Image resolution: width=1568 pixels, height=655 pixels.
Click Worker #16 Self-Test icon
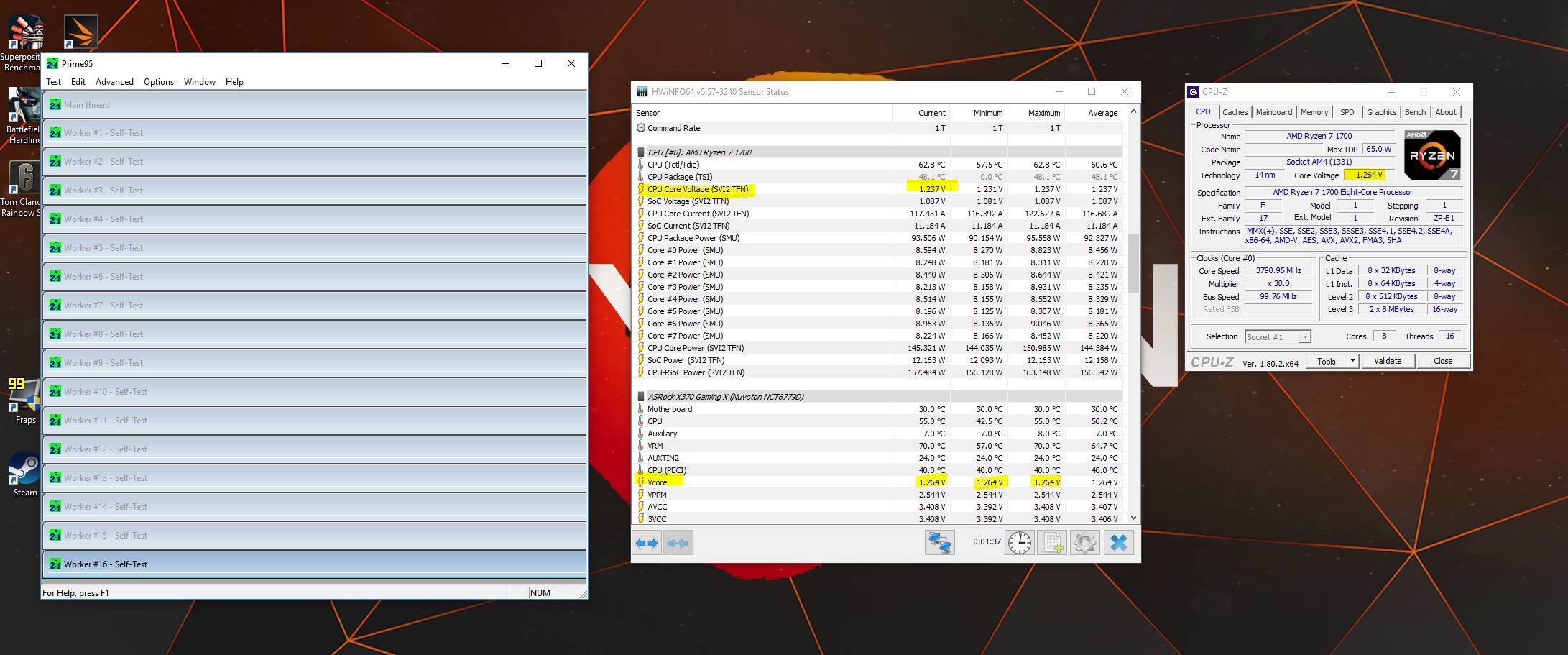pos(55,564)
